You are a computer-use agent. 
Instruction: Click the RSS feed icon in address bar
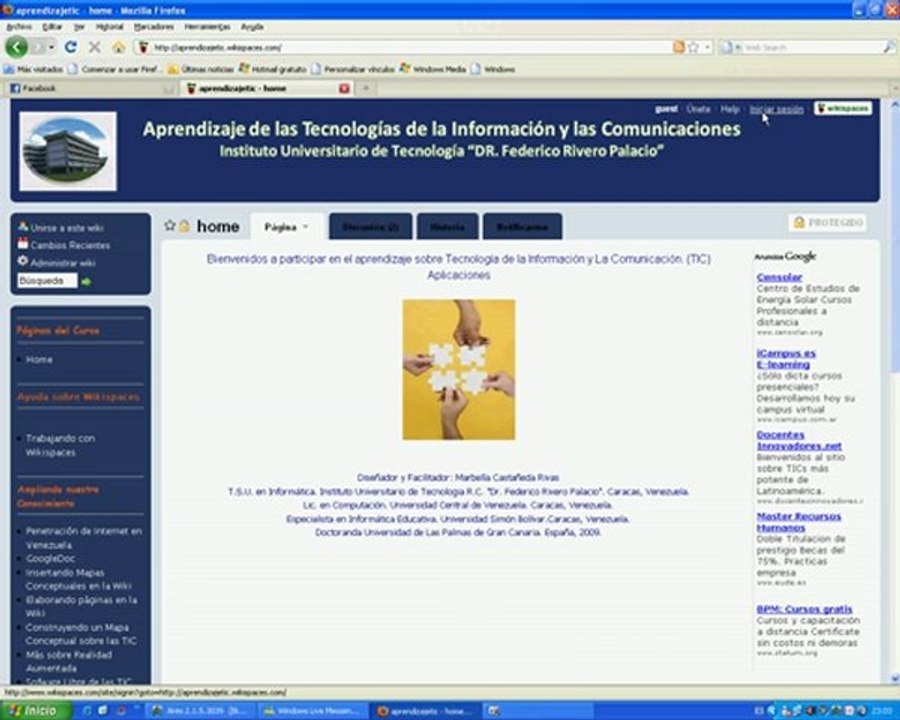coord(679,47)
